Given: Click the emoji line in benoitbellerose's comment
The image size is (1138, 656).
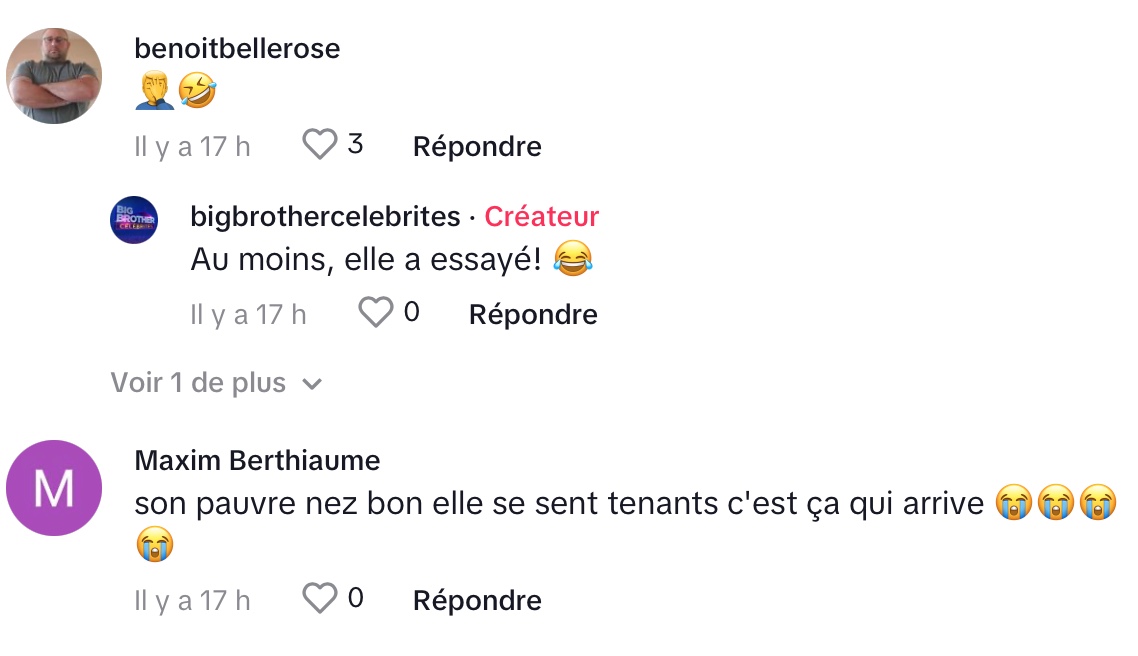Looking at the screenshot, I should pyautogui.click(x=176, y=92).
